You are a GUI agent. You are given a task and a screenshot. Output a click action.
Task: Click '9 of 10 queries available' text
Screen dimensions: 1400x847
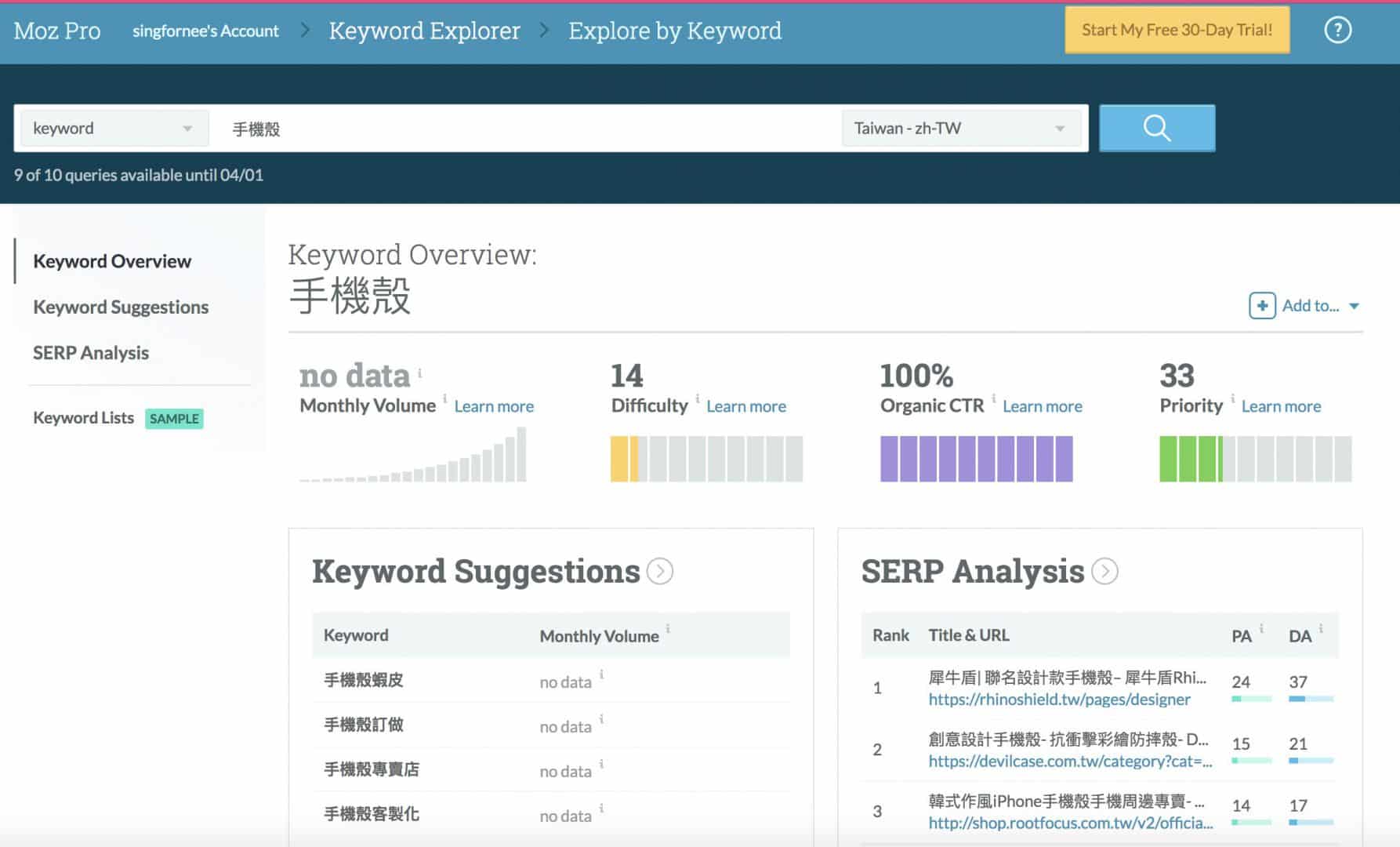click(x=138, y=175)
